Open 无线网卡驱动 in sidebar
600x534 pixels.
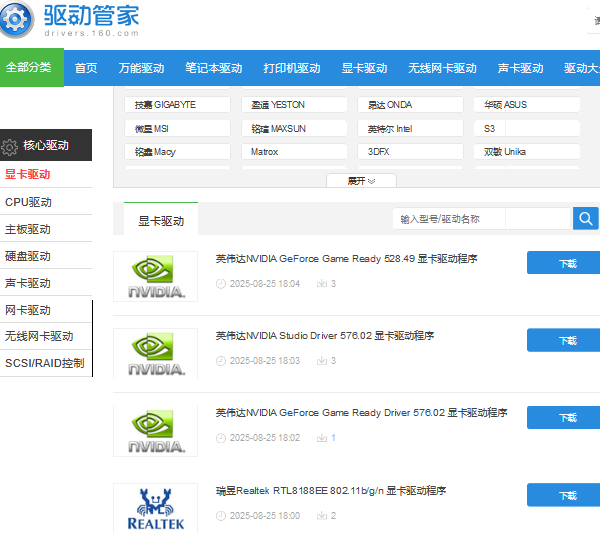pyautogui.click(x=39, y=337)
